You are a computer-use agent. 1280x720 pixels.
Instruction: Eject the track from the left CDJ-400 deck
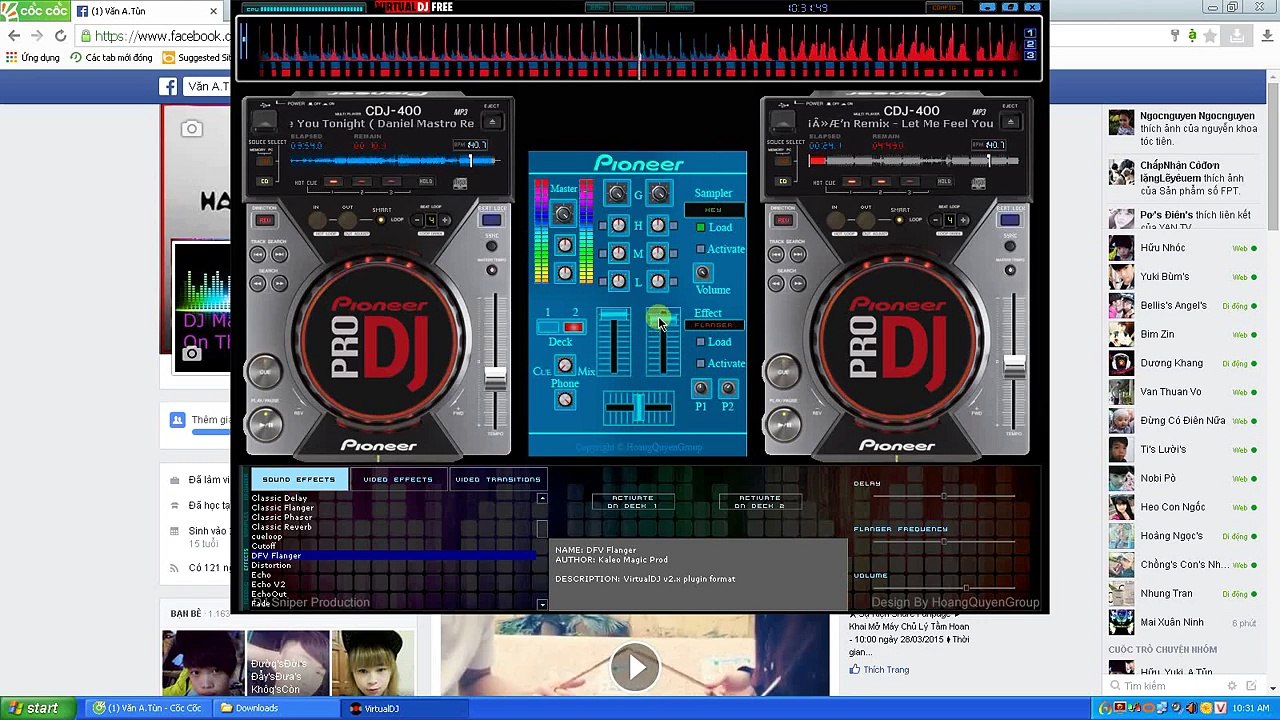pyautogui.click(x=492, y=121)
